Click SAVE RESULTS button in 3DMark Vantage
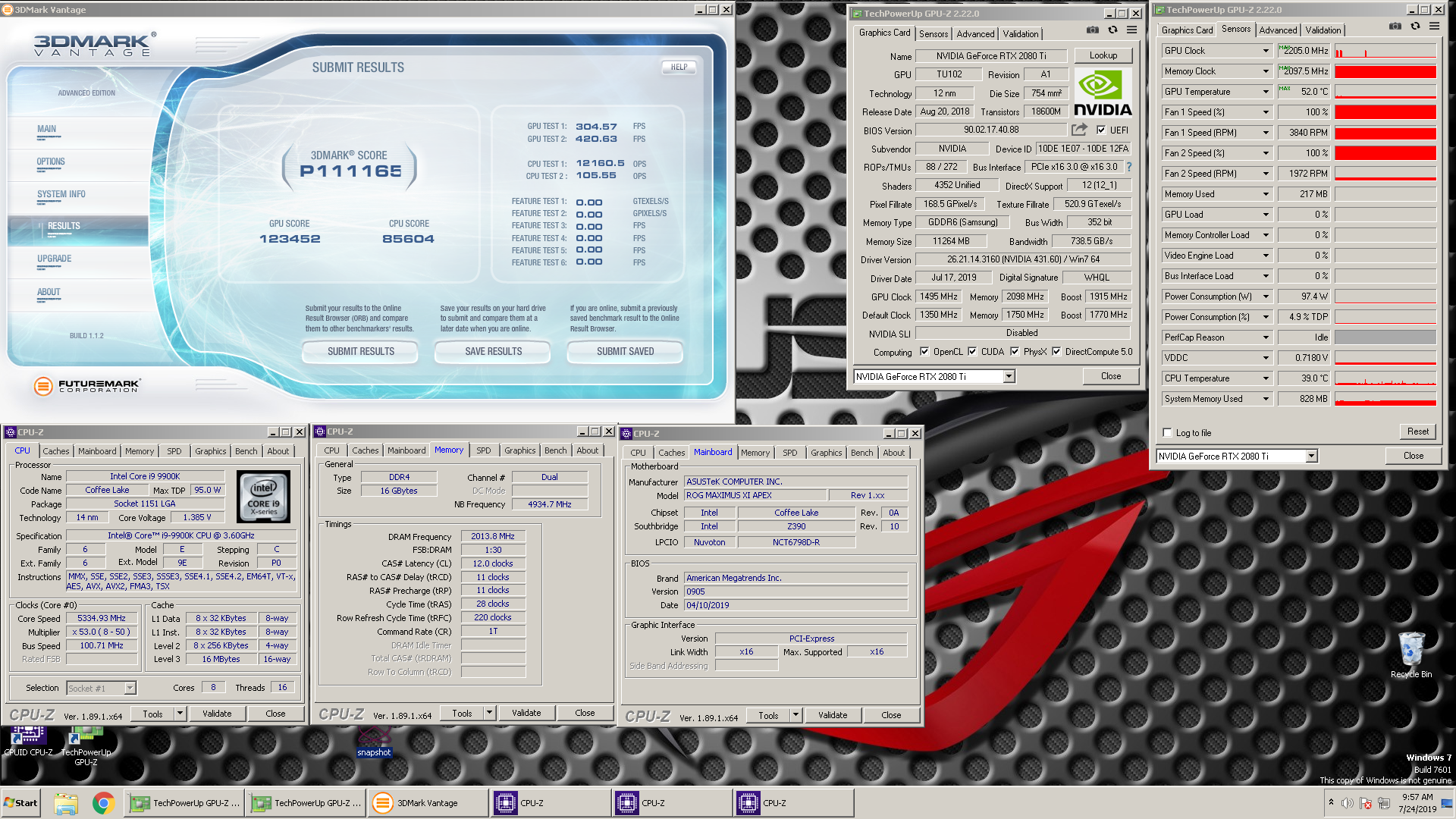1456x819 pixels. [494, 351]
